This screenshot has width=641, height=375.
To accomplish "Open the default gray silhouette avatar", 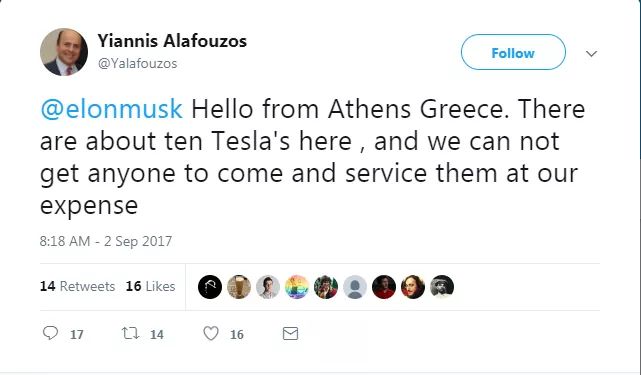I will click(x=355, y=287).
